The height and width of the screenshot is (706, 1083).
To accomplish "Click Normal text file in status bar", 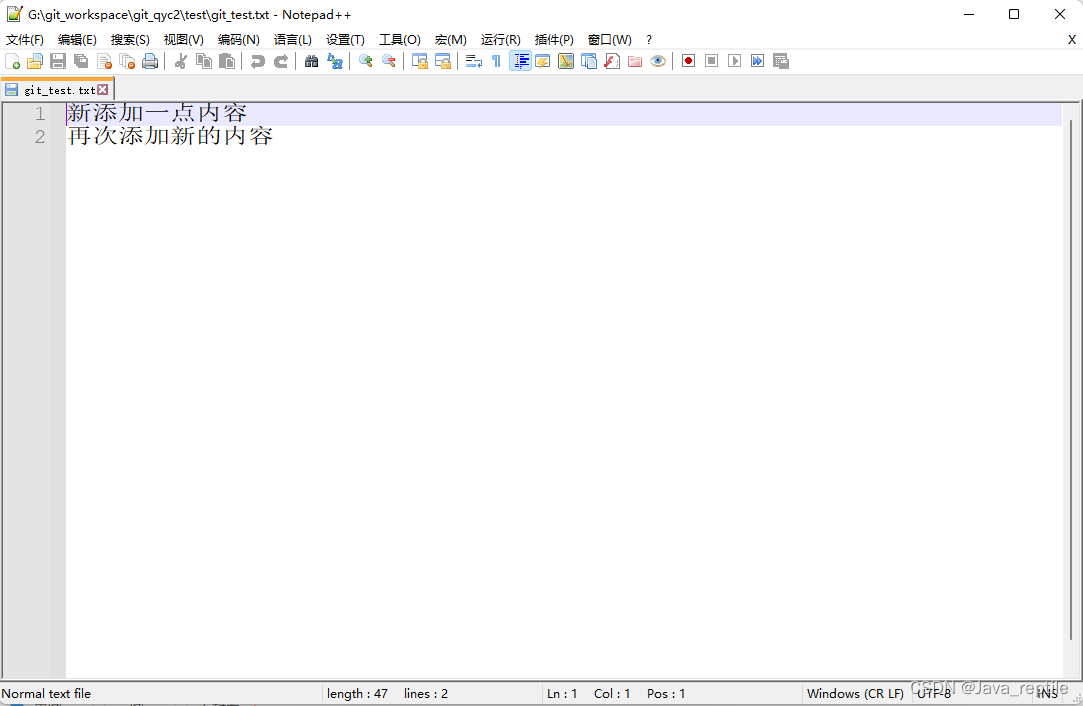I will click(46, 694).
